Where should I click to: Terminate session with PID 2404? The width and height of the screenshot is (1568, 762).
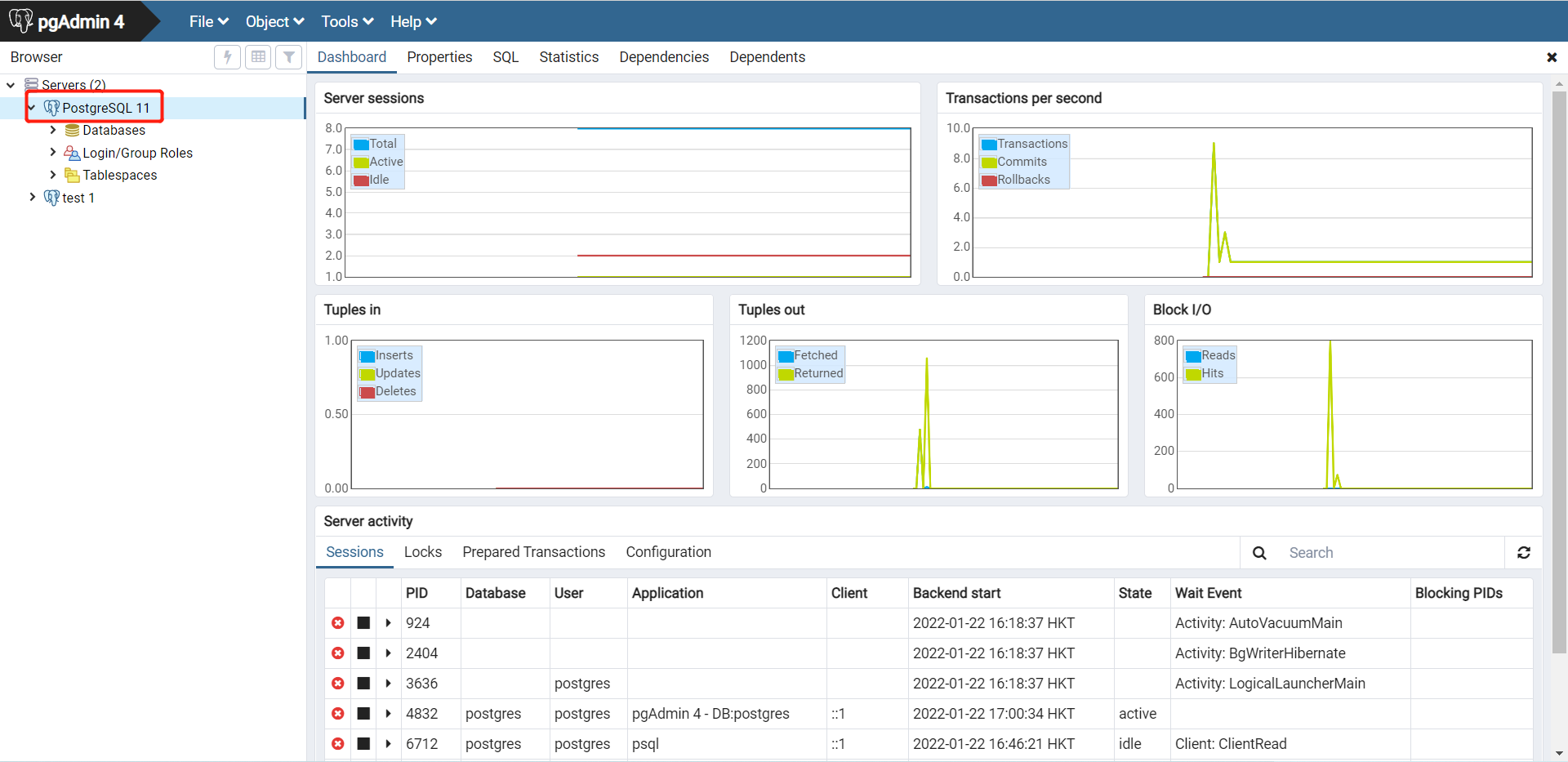pyautogui.click(x=338, y=653)
